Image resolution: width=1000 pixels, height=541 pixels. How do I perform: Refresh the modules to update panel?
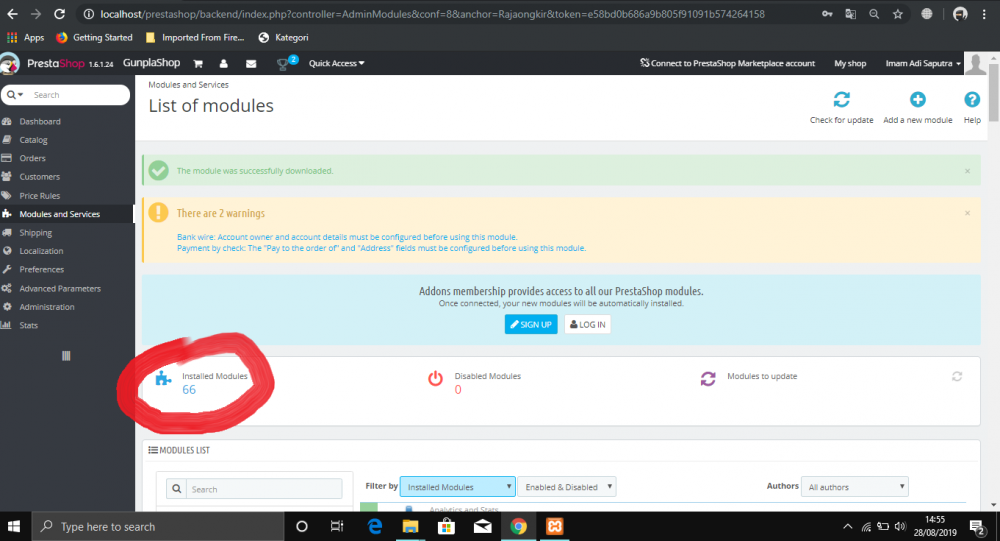point(957,376)
